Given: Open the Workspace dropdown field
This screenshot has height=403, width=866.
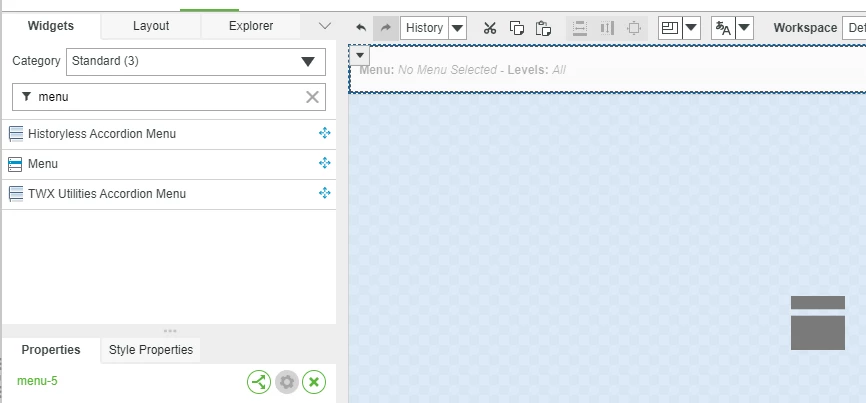Looking at the screenshot, I should pyautogui.click(x=854, y=28).
